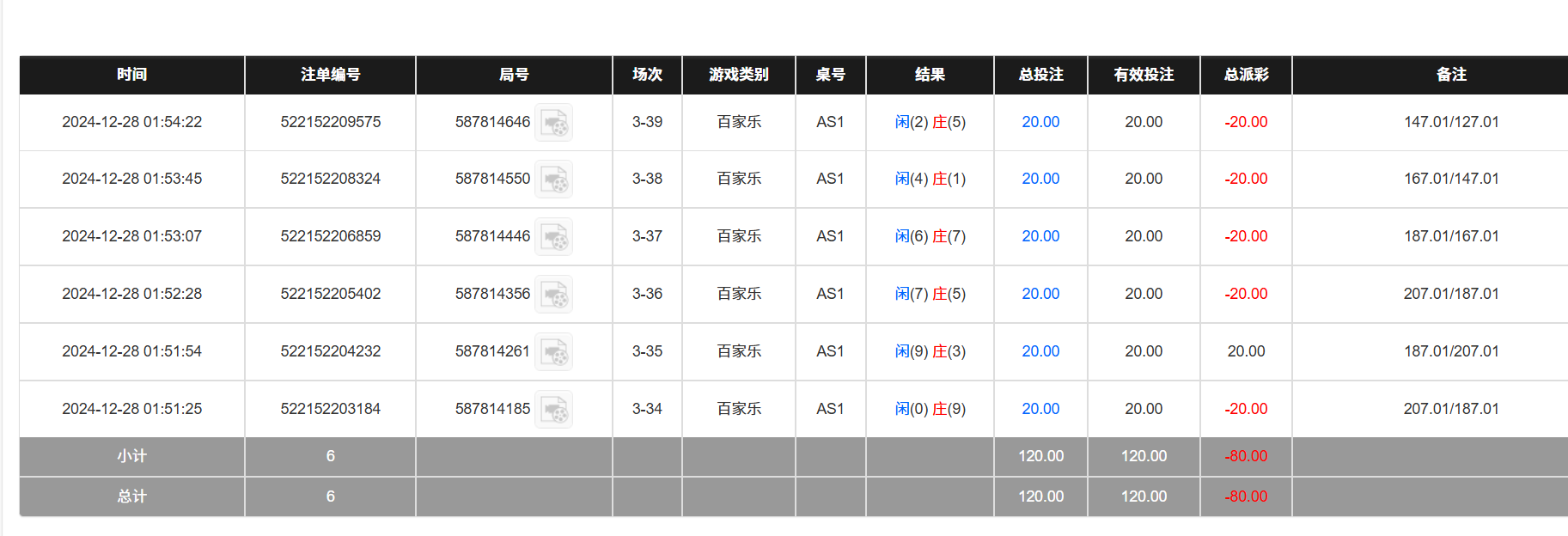This screenshot has height=536, width=1568.
Task: Click the 小计 subtotal row label
Action: pos(131,456)
